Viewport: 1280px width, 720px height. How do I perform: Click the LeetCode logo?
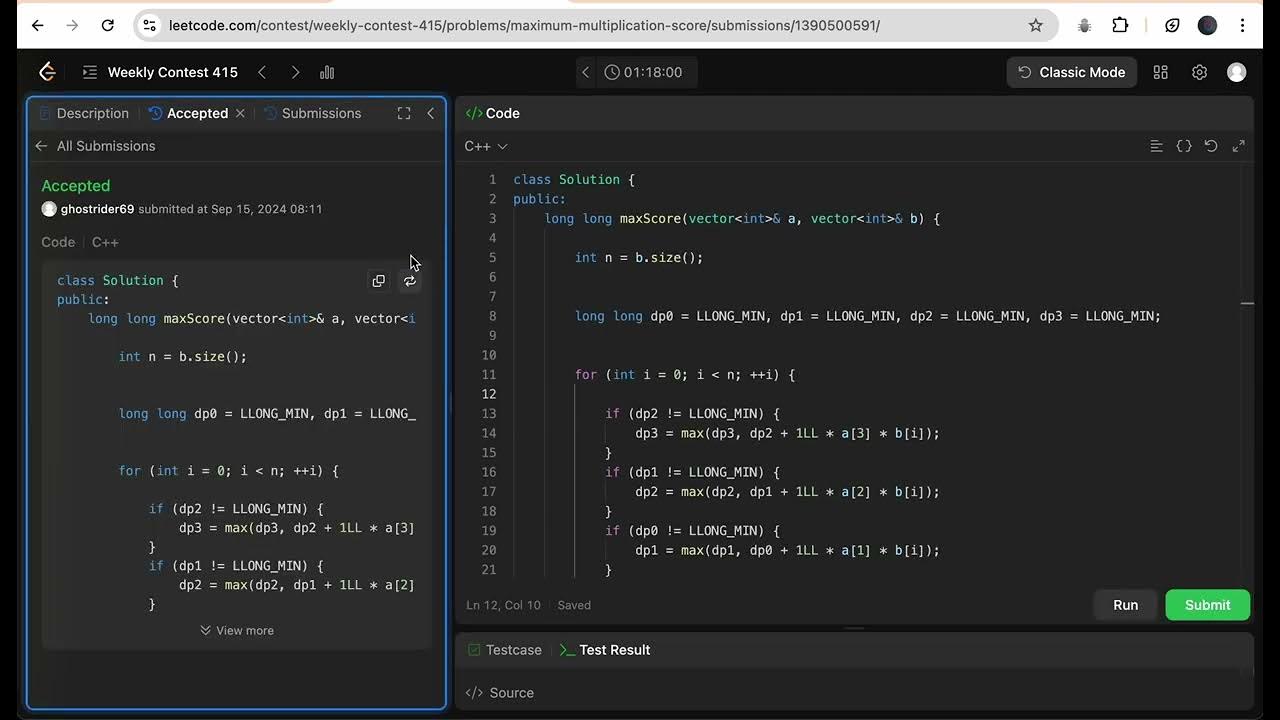(x=47, y=72)
